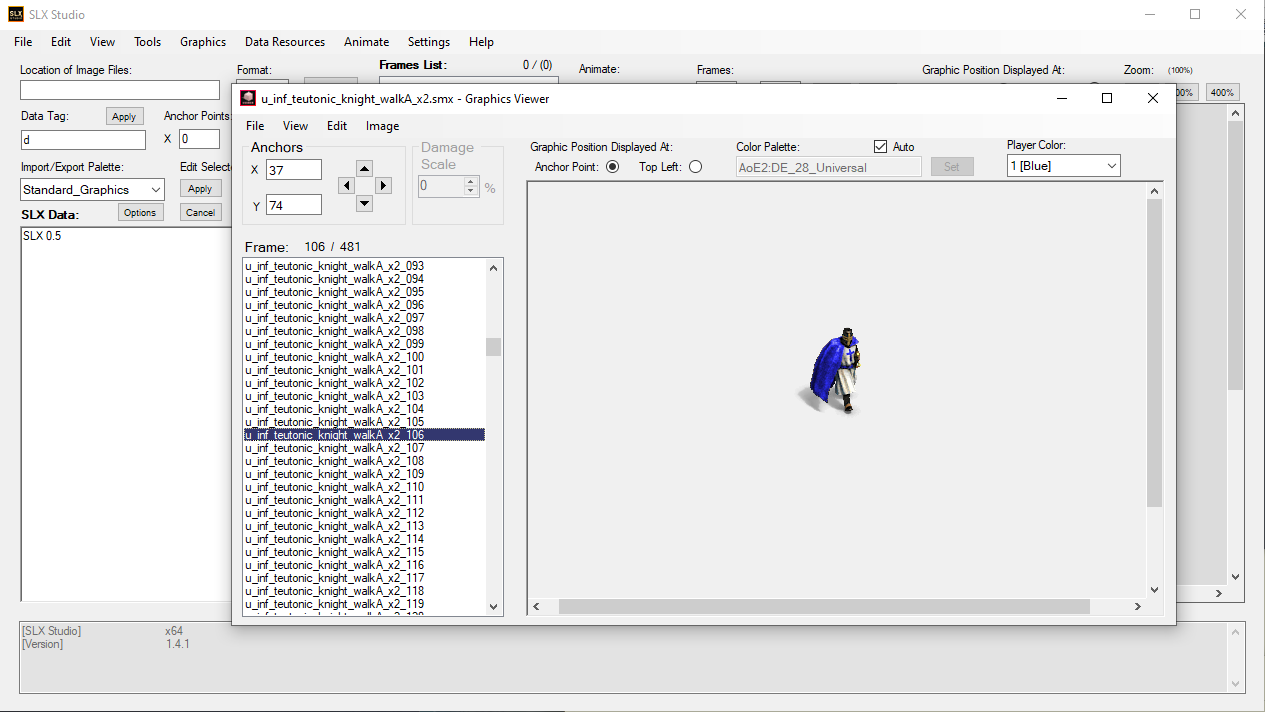Image resolution: width=1265 pixels, height=712 pixels.
Task: Nudge the anchor left with the left arrow
Action: click(346, 185)
